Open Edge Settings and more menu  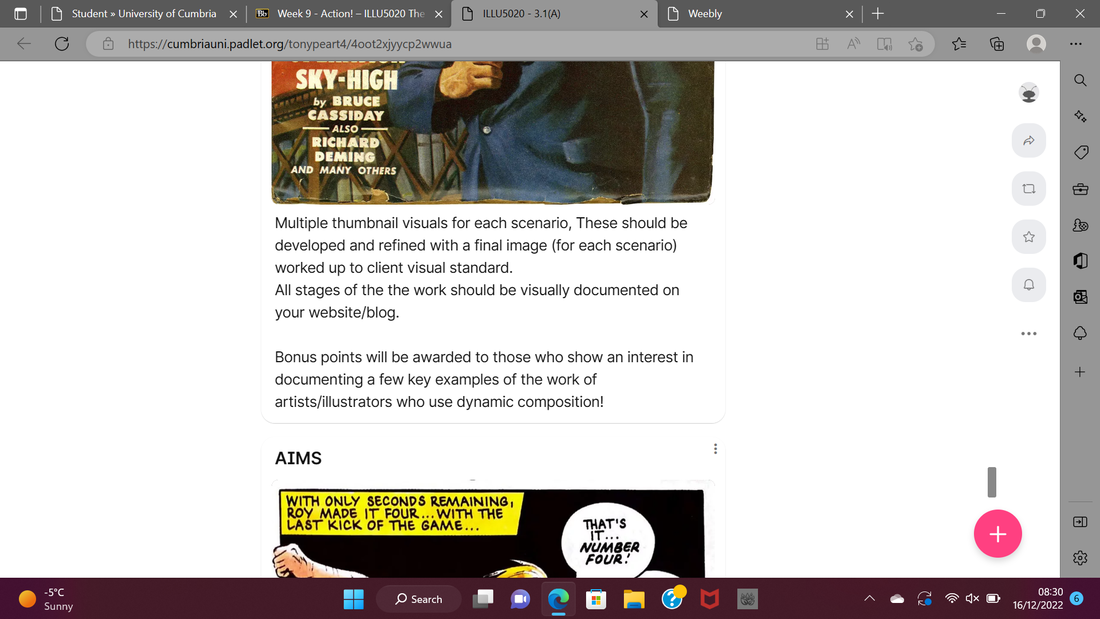tap(1075, 44)
